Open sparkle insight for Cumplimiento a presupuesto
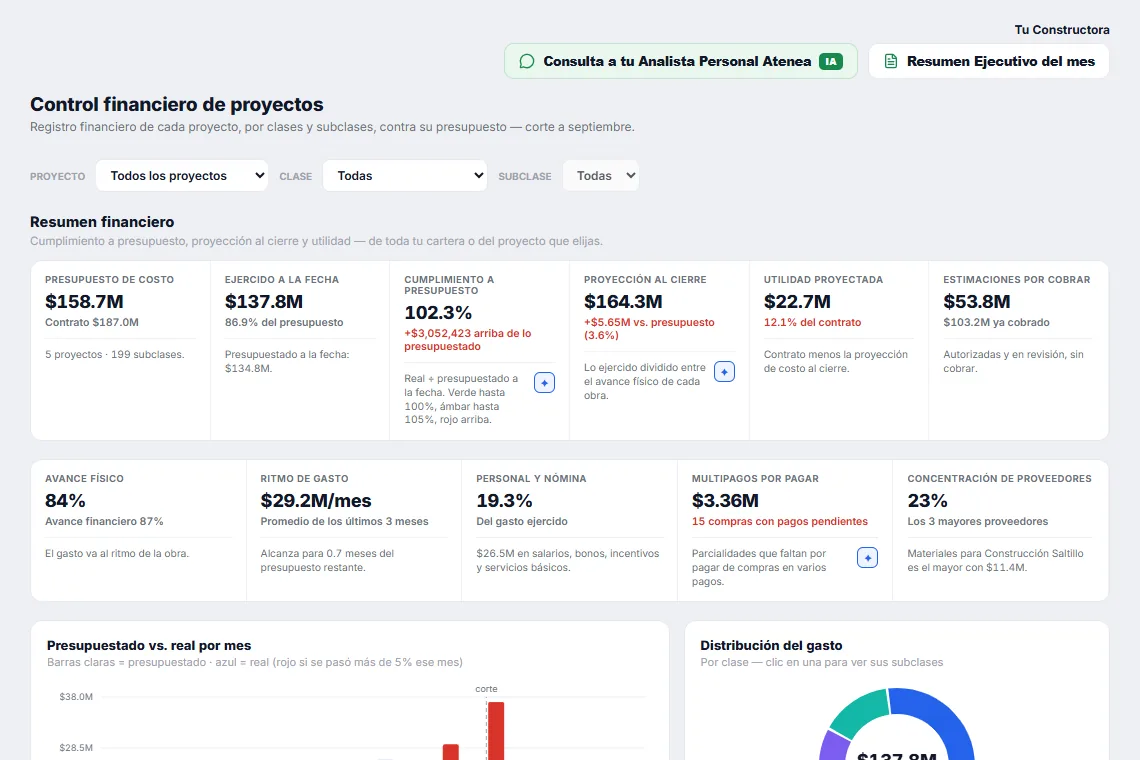Viewport: 1140px width, 760px height. point(545,383)
